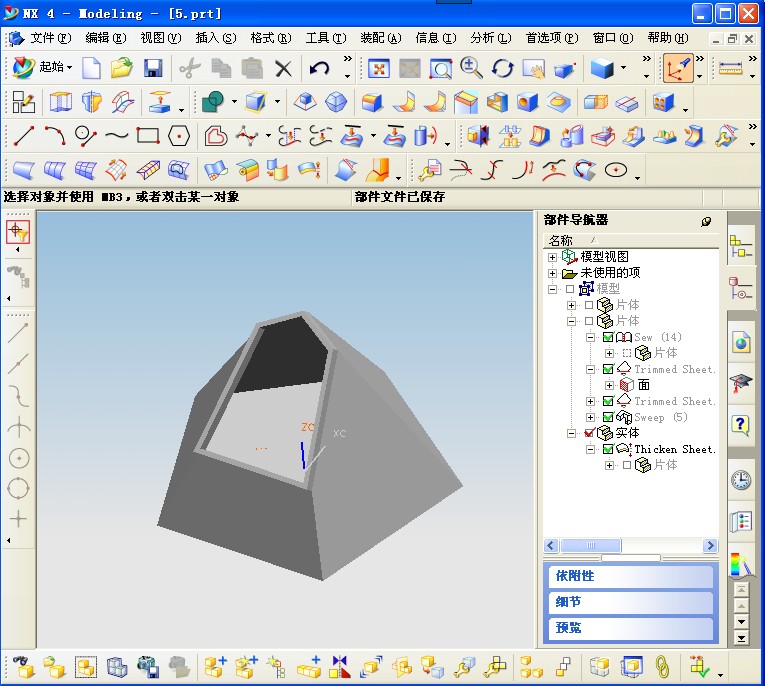Click the WCS coordinate system icon

(678, 68)
